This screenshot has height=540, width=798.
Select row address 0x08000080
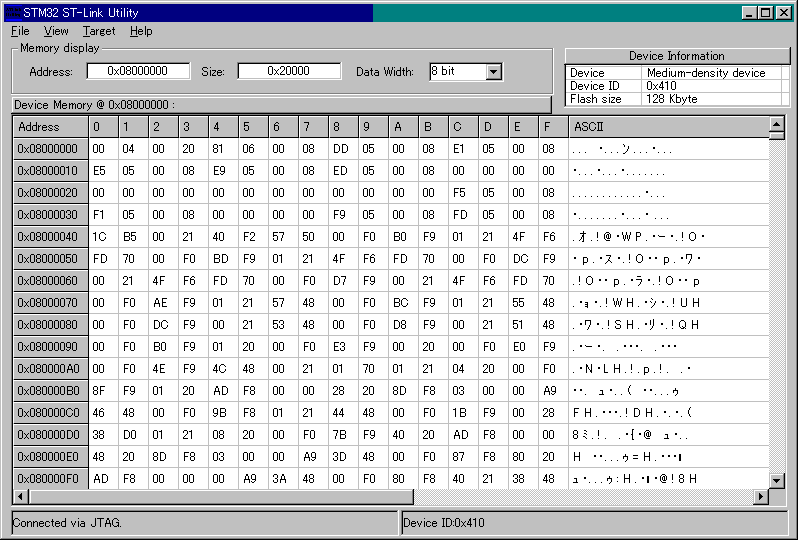pos(50,325)
